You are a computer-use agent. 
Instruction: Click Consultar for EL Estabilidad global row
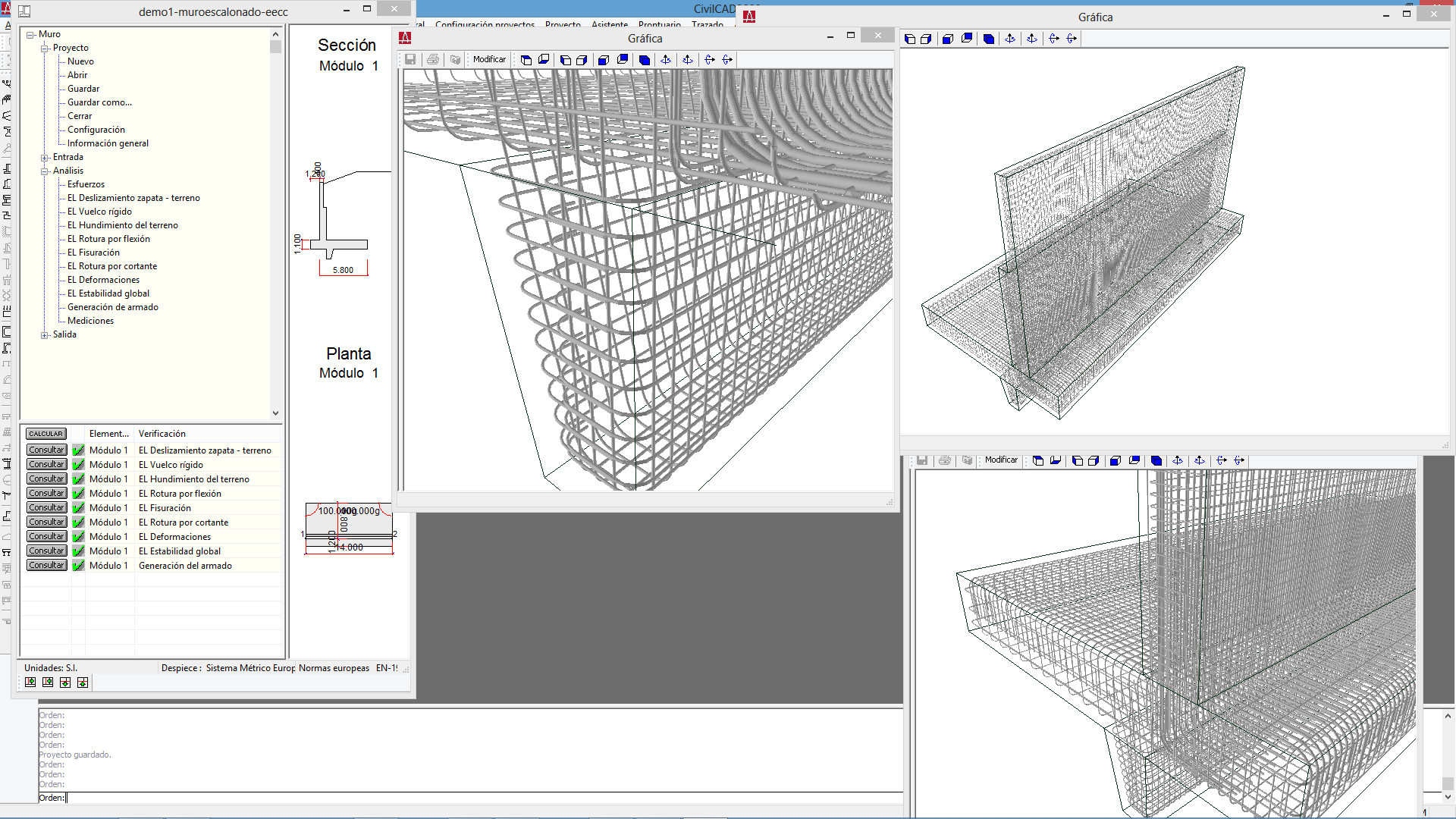point(46,551)
